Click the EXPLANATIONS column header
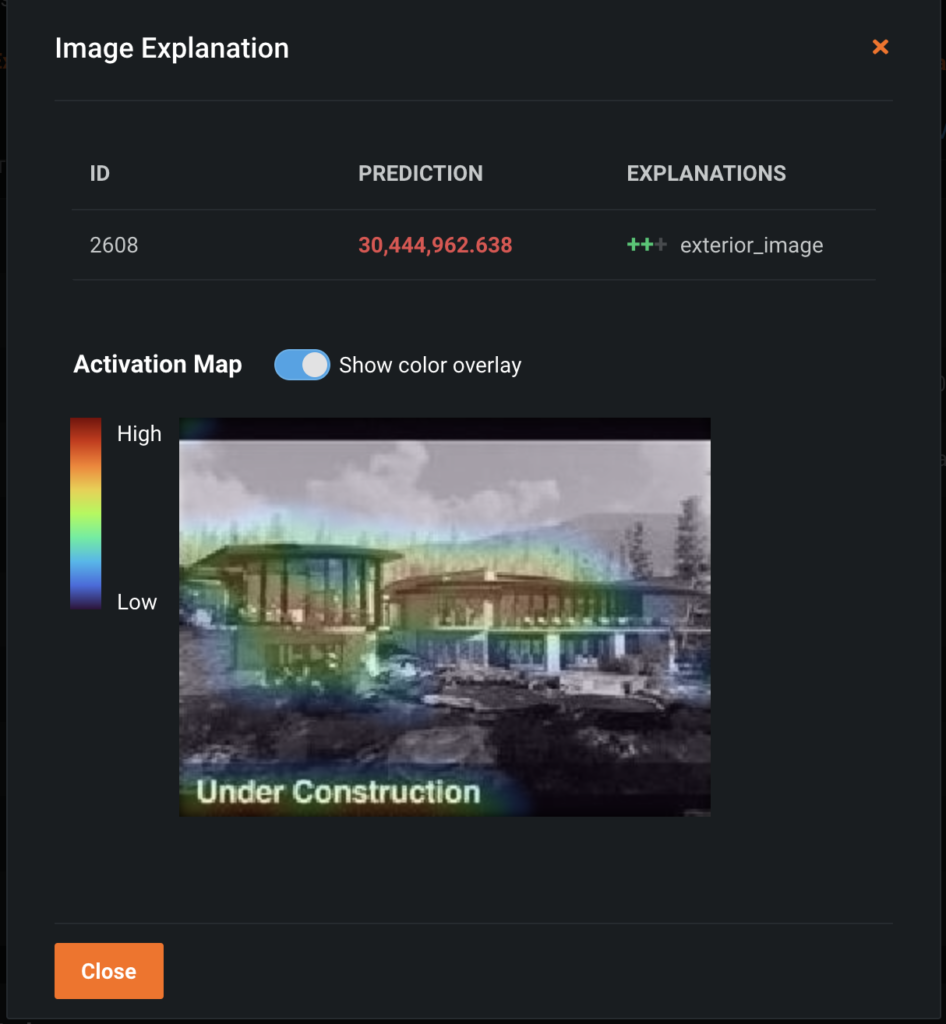 tap(706, 173)
